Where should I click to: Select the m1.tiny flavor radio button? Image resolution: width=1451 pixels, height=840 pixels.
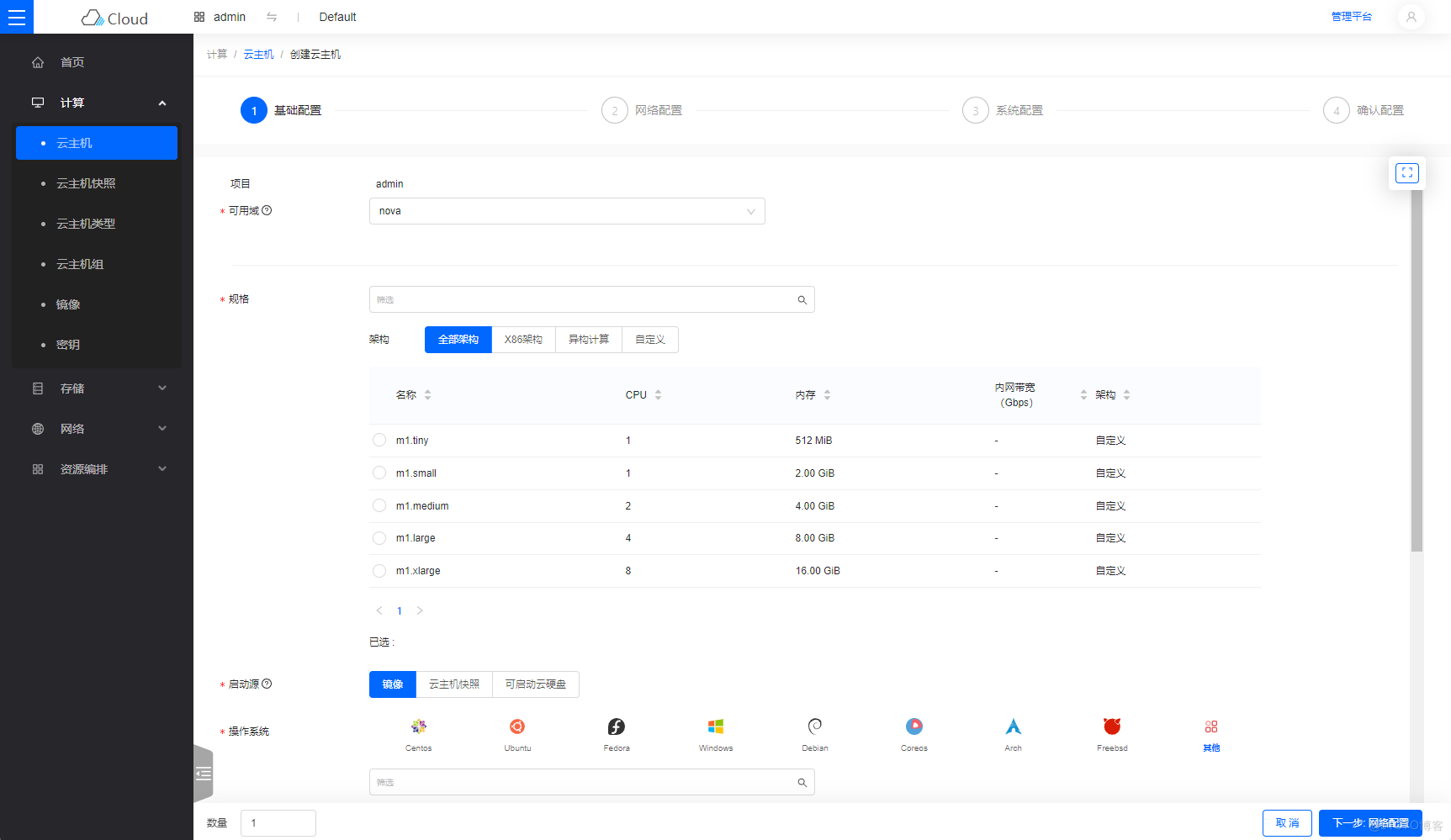point(379,440)
